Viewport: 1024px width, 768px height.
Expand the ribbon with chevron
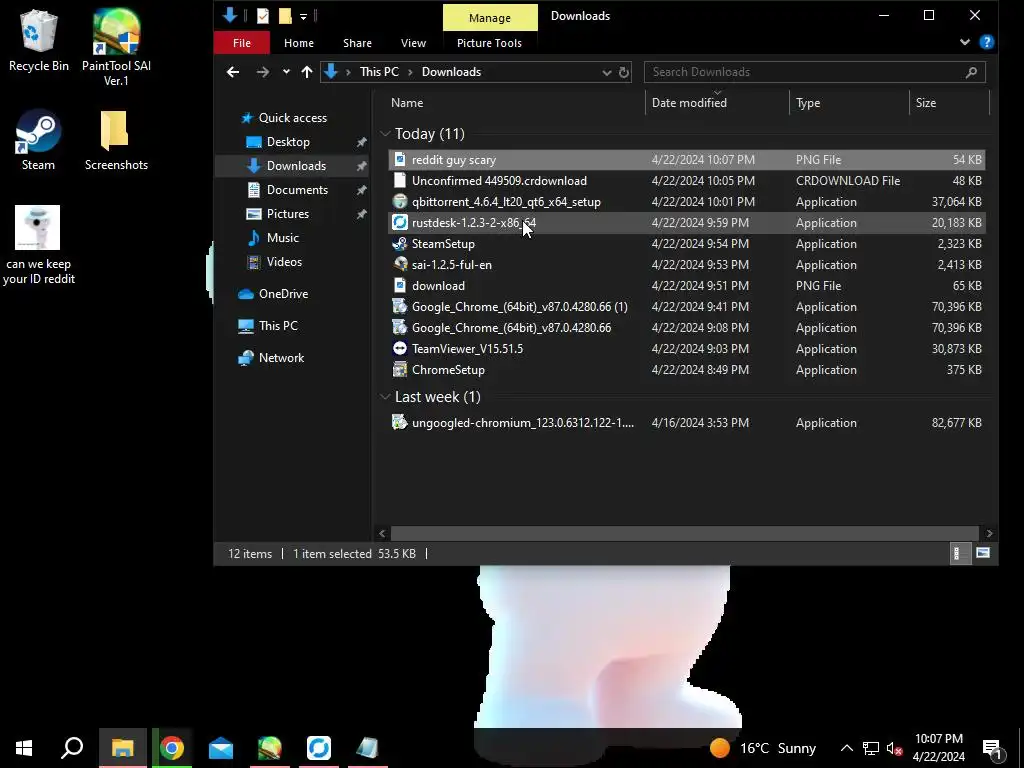coord(965,42)
